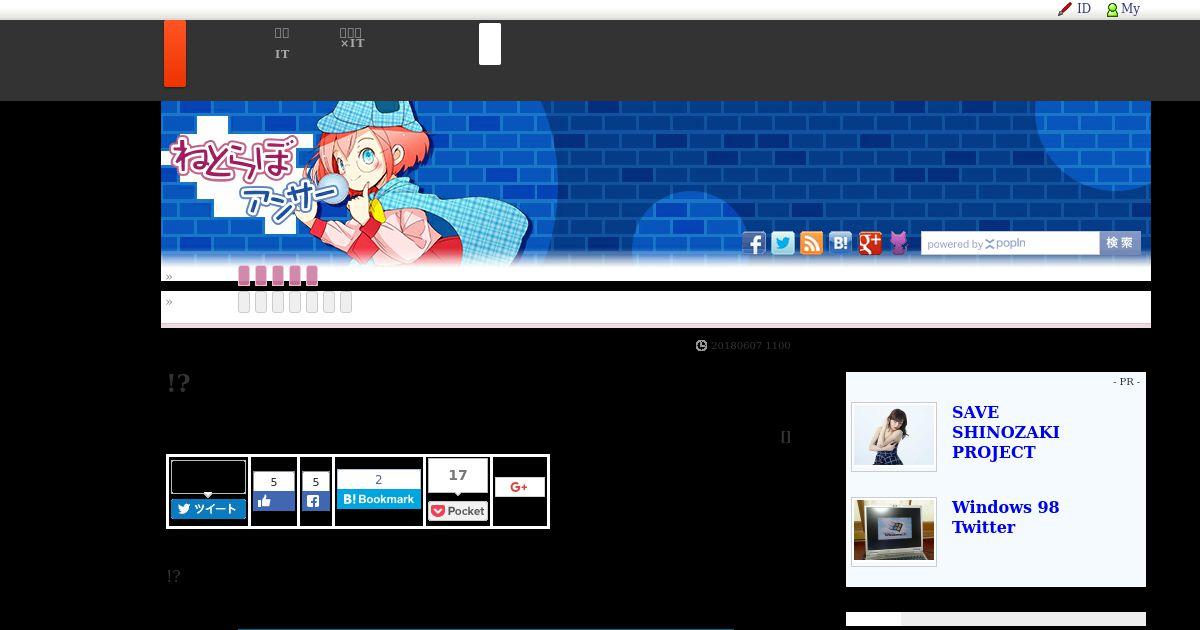
Task: Click the blue ツイート tweet button
Action: pyautogui.click(x=208, y=509)
